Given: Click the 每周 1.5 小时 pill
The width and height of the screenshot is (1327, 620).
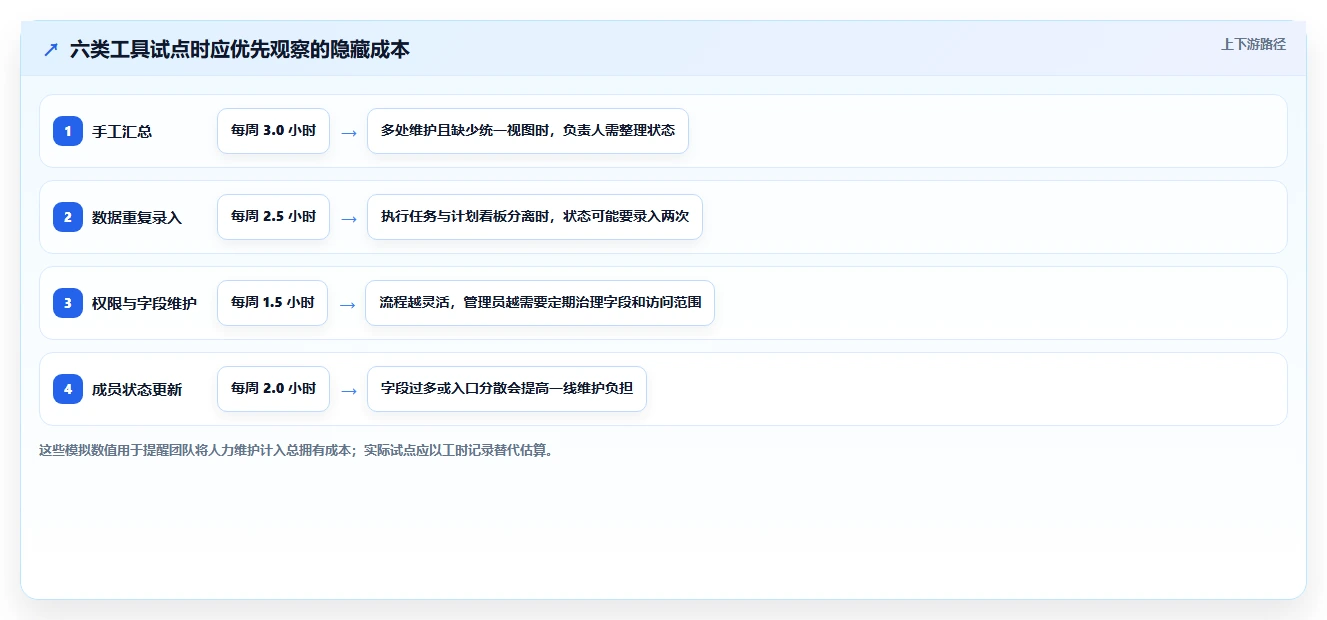Looking at the screenshot, I should pyautogui.click(x=272, y=303).
